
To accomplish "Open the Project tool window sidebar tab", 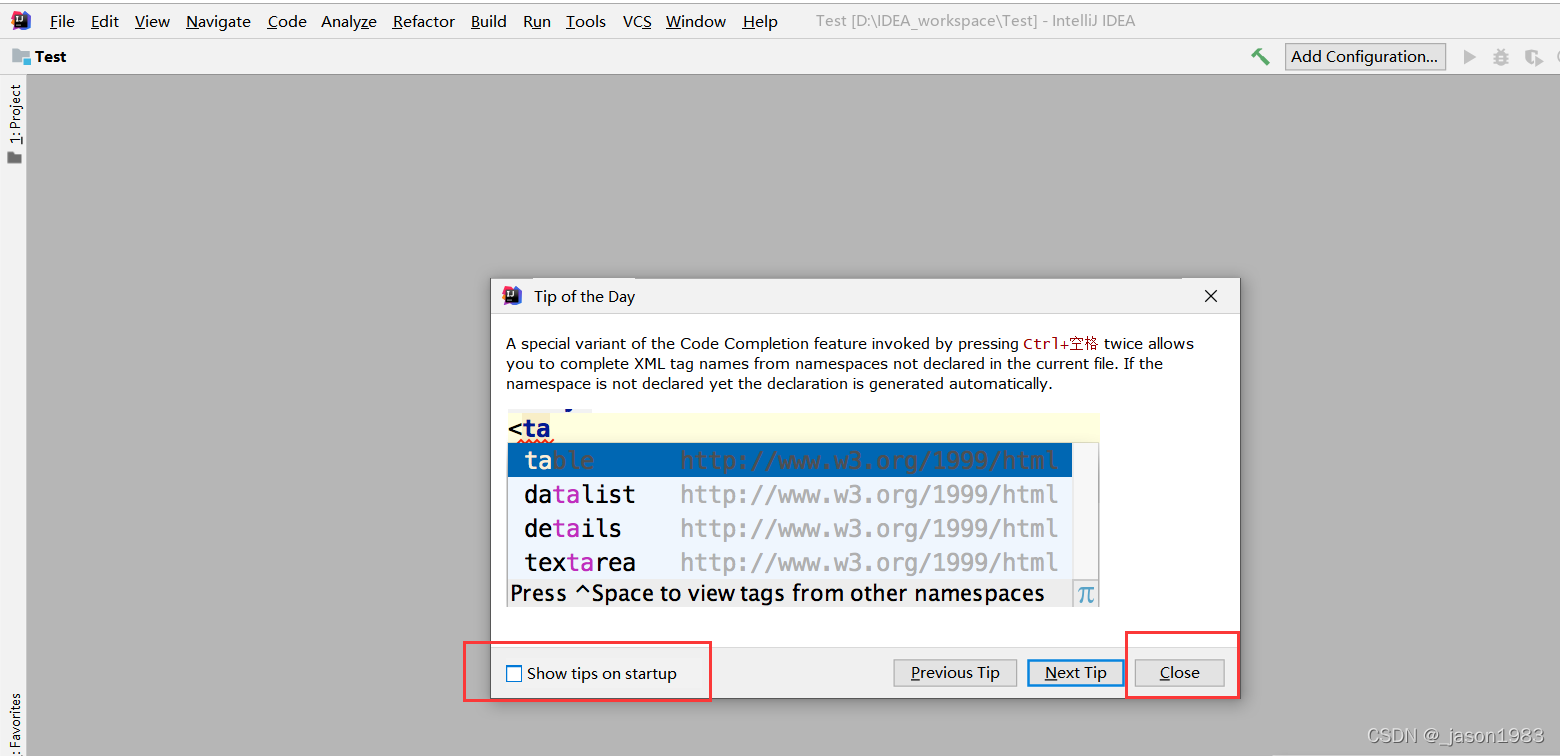I will pos(15,124).
